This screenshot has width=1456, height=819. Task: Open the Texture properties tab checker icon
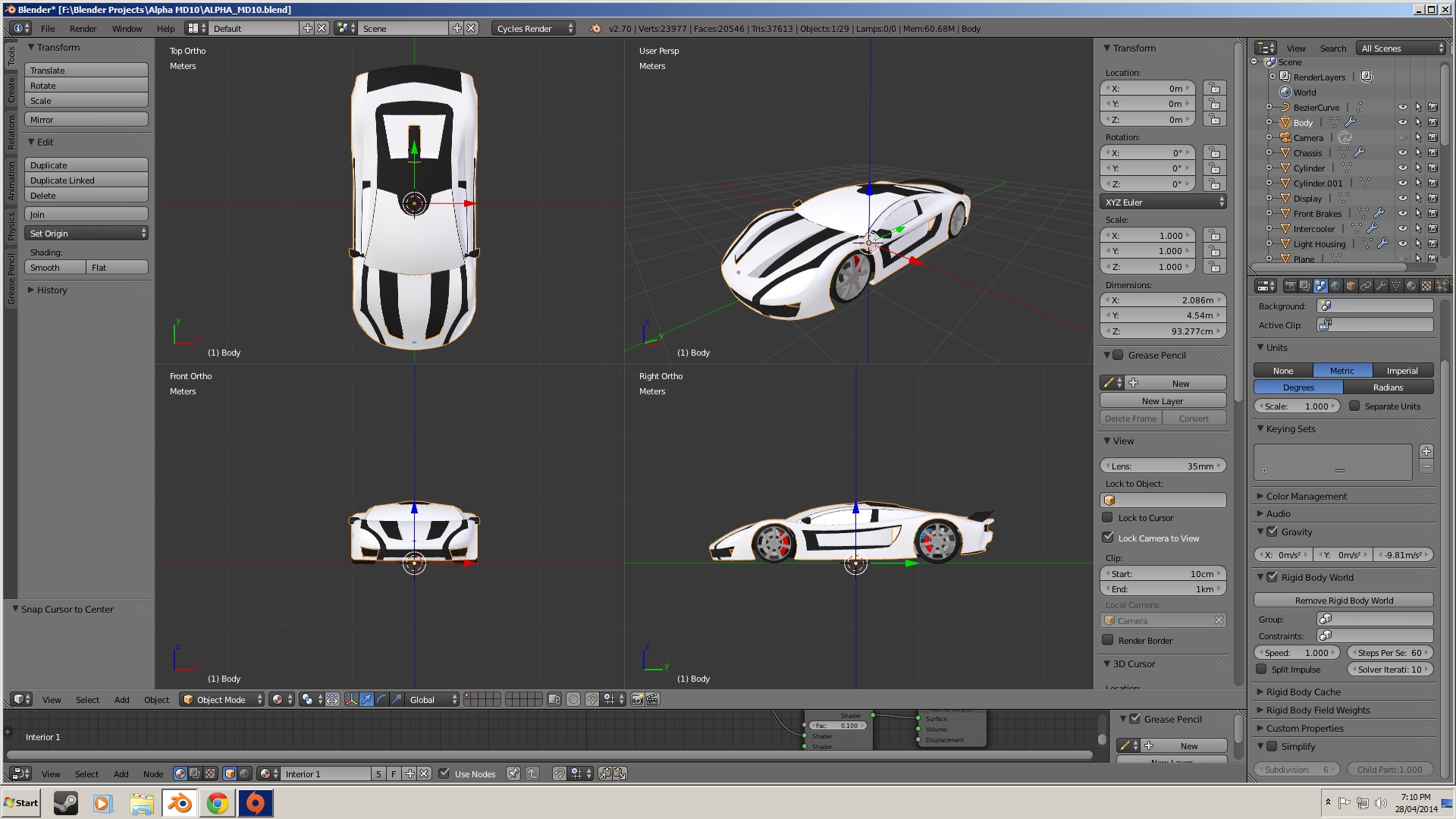click(x=1426, y=286)
